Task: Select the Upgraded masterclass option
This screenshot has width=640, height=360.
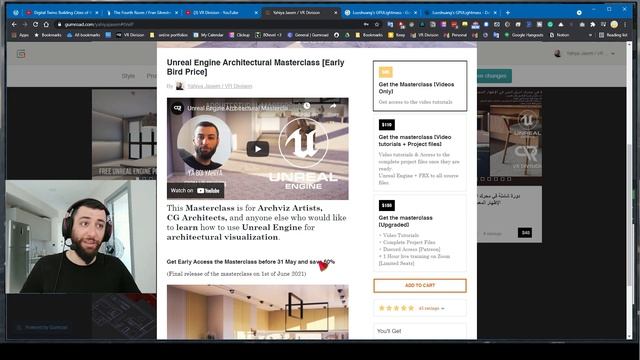Action: [420, 233]
